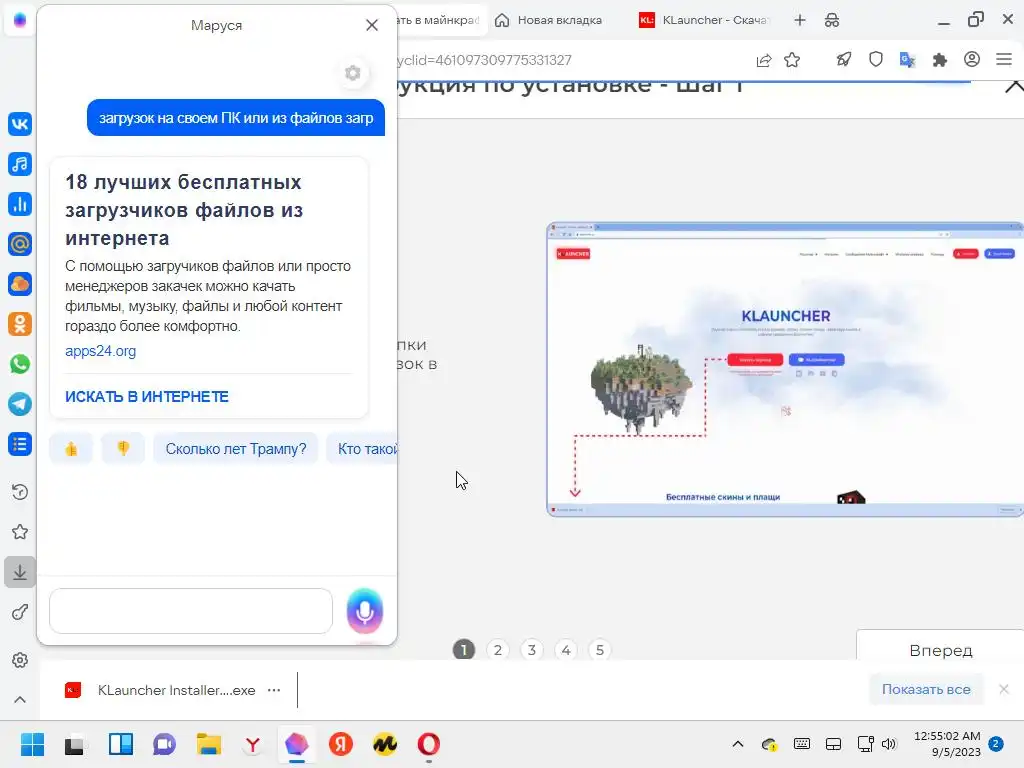
Task: Open Marusya panel settings gear
Action: tap(353, 72)
